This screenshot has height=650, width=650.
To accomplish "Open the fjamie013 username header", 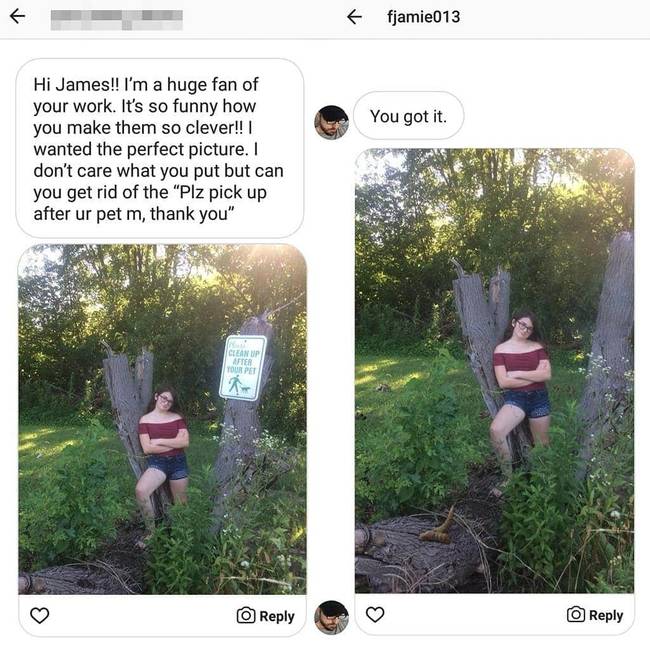I will 423,17.
